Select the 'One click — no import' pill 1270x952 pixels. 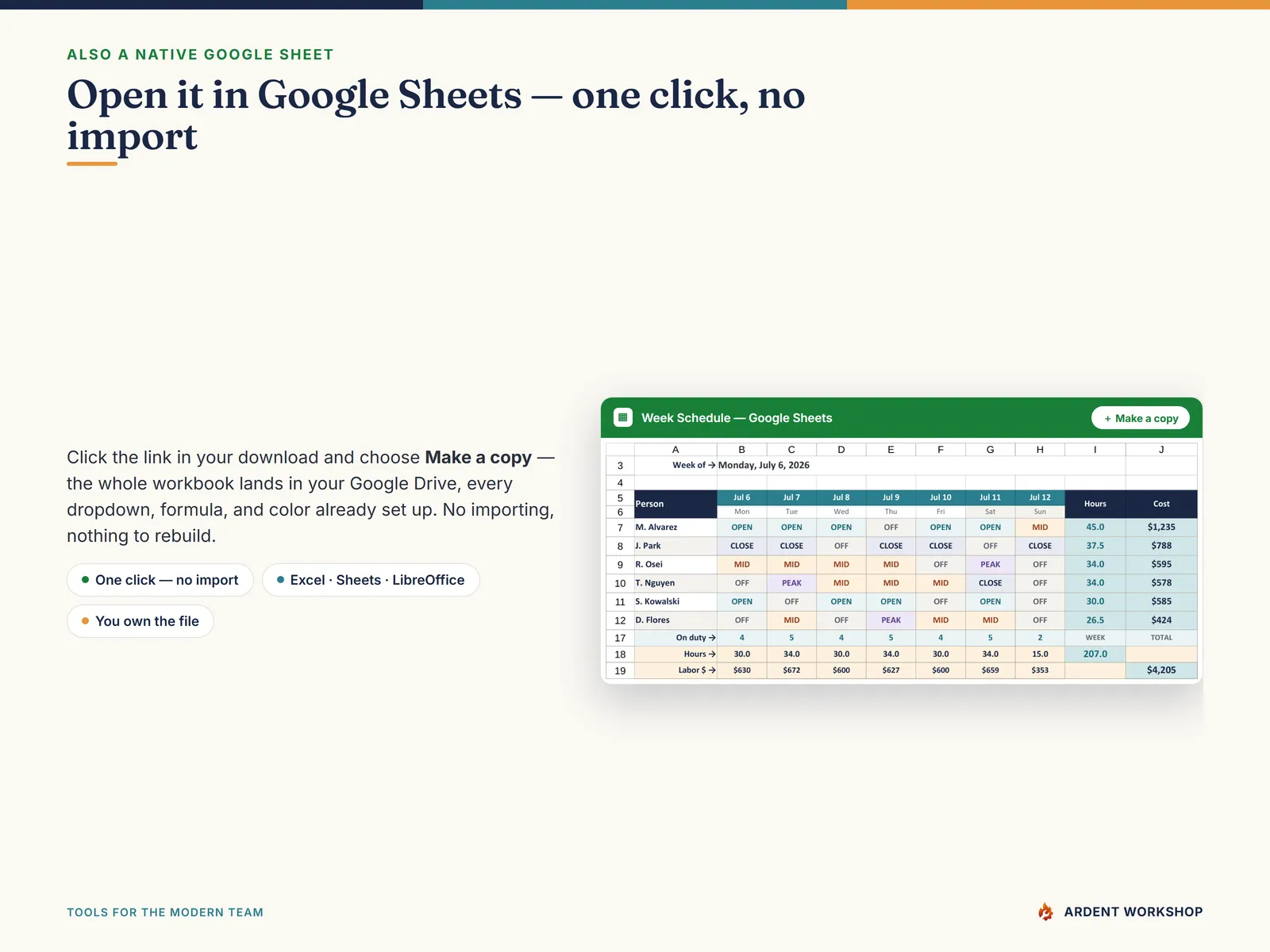click(x=160, y=580)
